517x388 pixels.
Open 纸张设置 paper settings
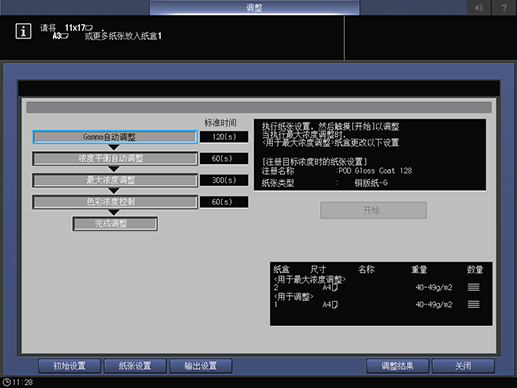(x=135, y=366)
